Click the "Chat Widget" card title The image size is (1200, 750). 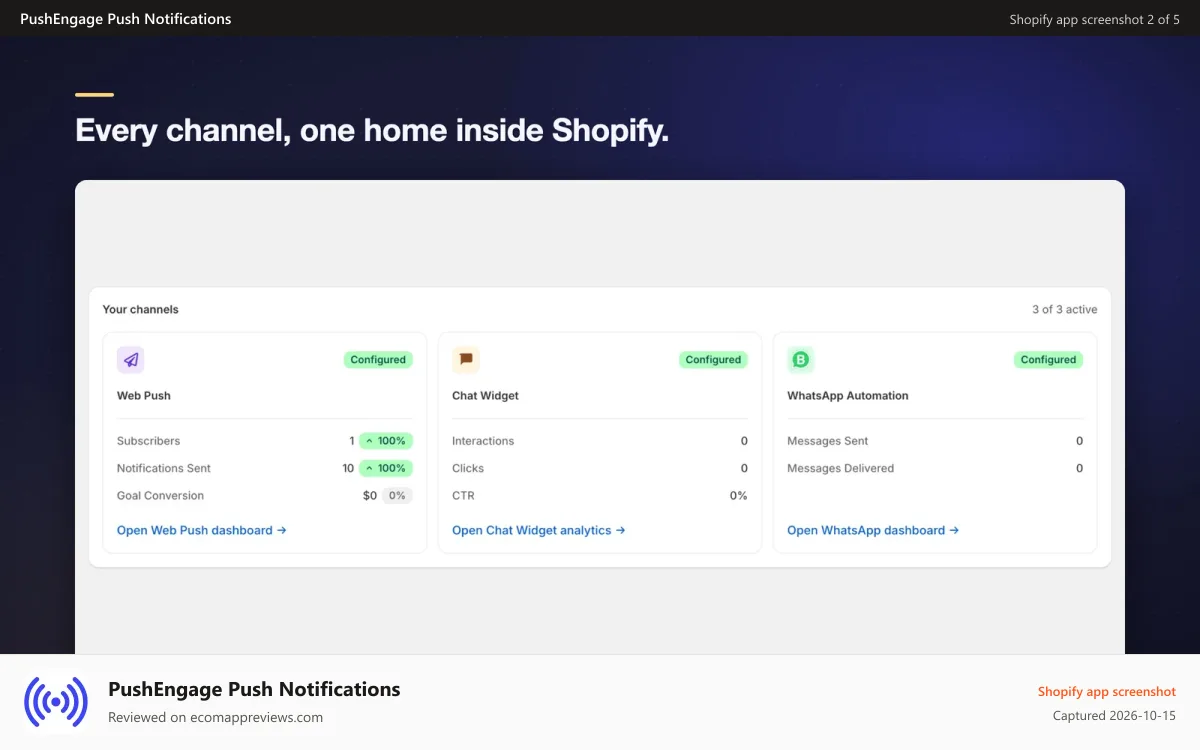point(485,396)
